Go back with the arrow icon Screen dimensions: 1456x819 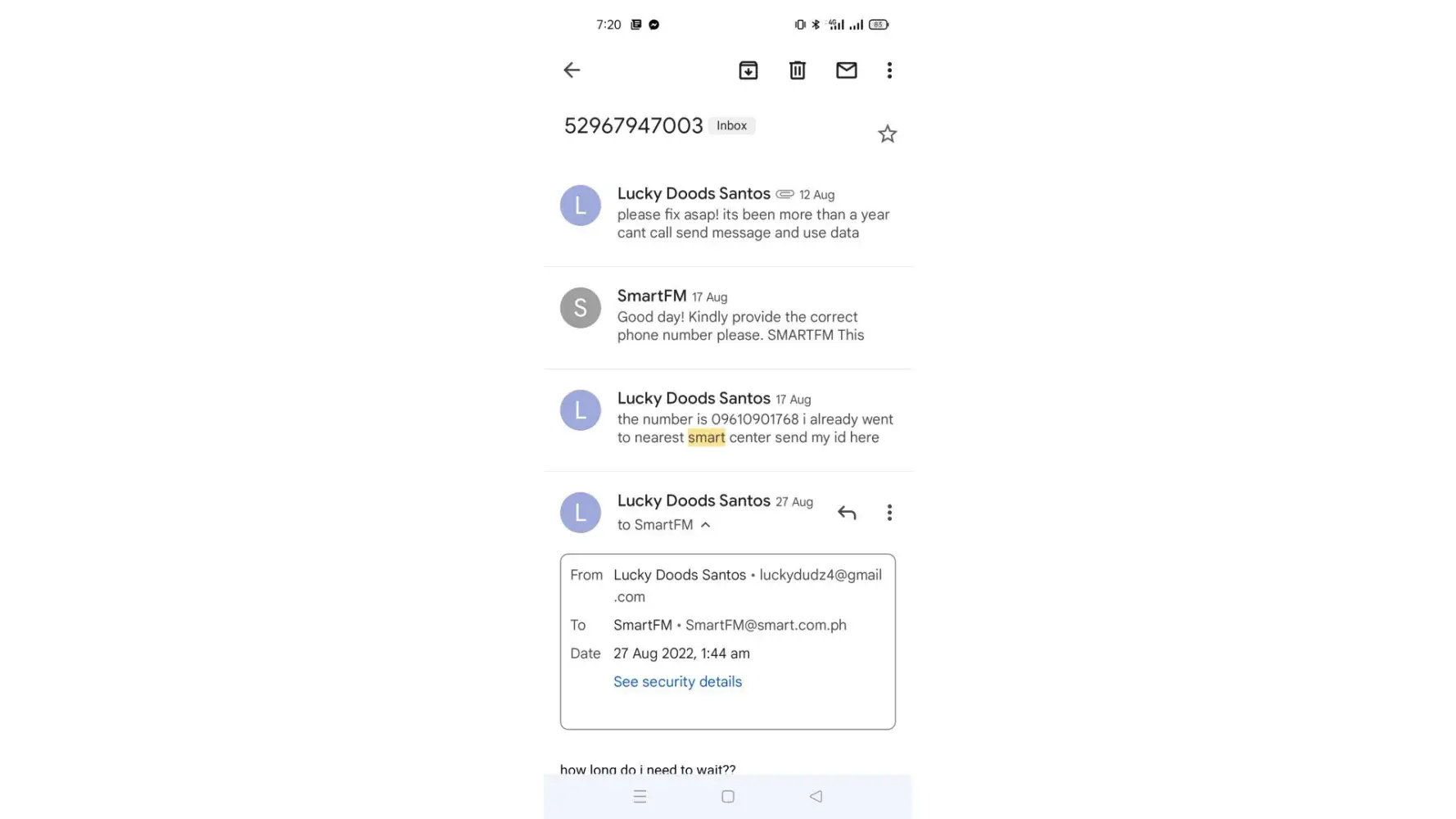pos(572,70)
